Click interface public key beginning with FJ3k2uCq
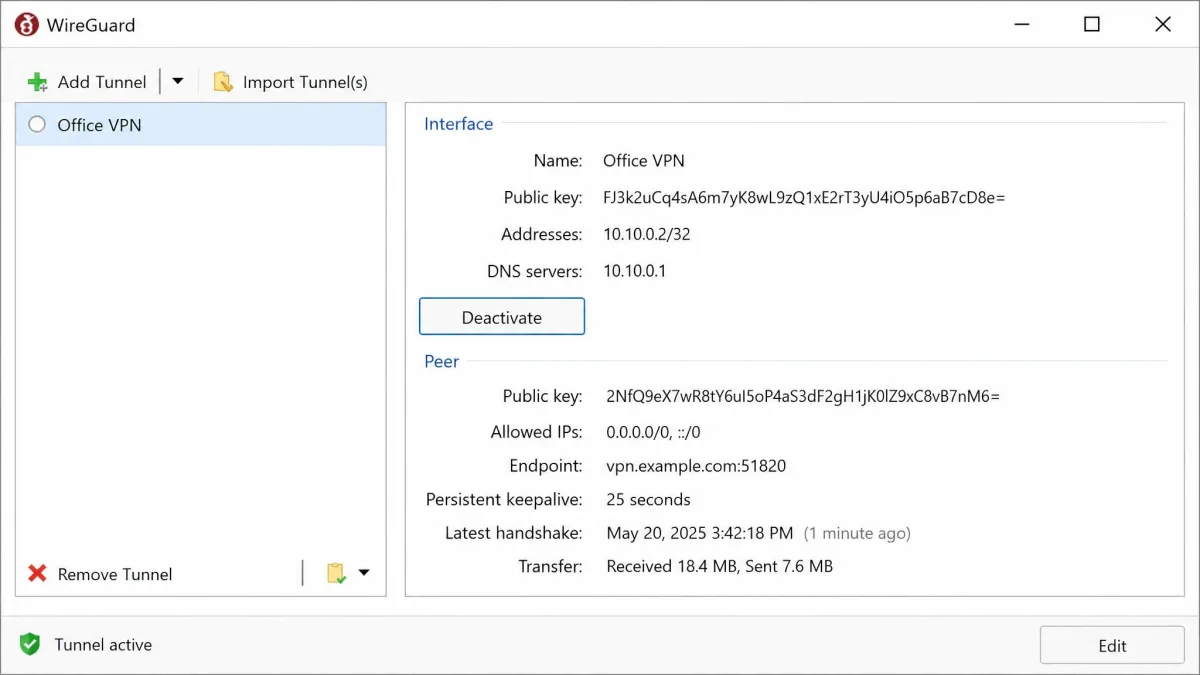1200x675 pixels. [804, 197]
